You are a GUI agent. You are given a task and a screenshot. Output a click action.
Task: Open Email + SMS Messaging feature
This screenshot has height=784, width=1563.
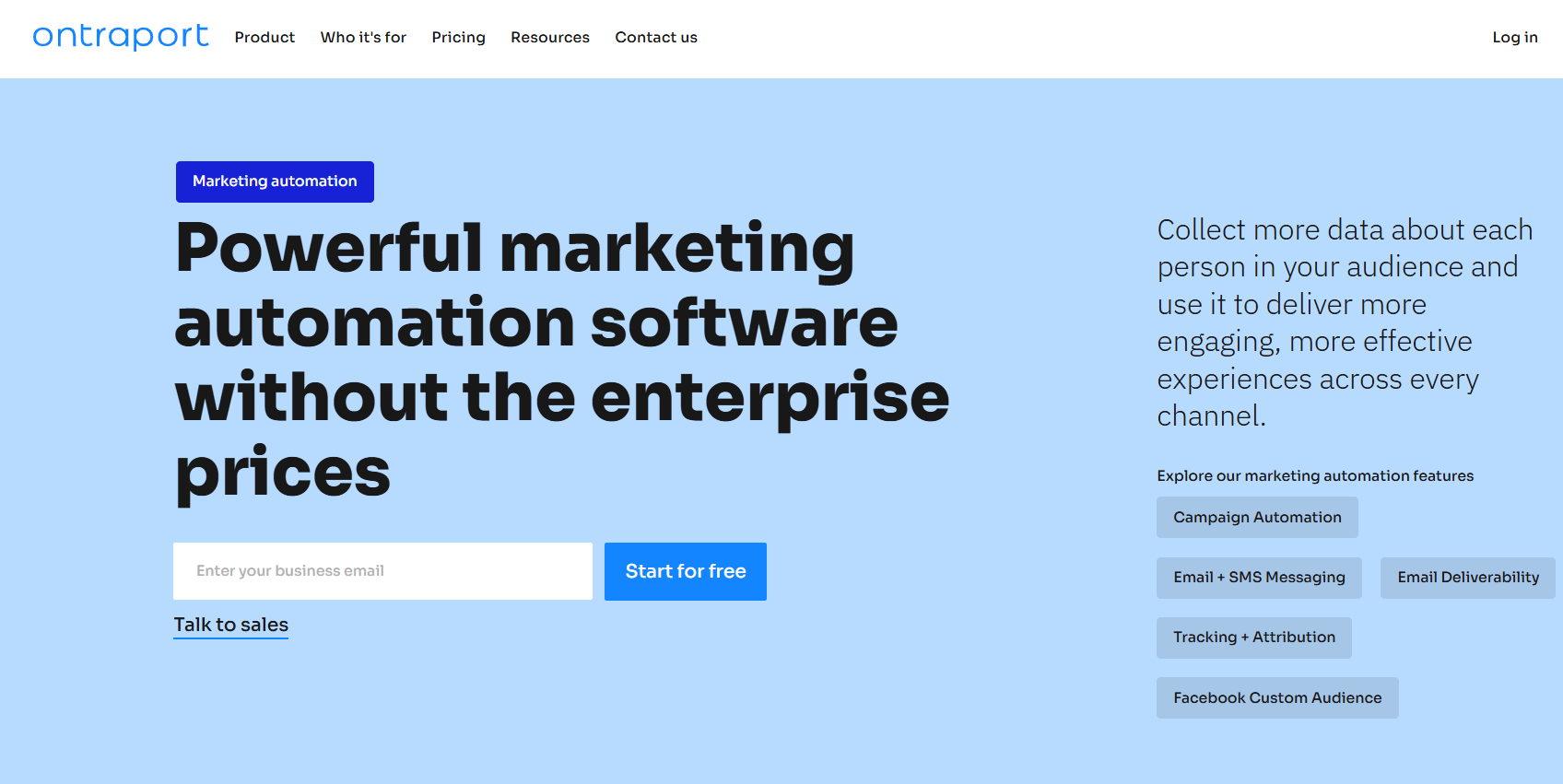point(1258,578)
